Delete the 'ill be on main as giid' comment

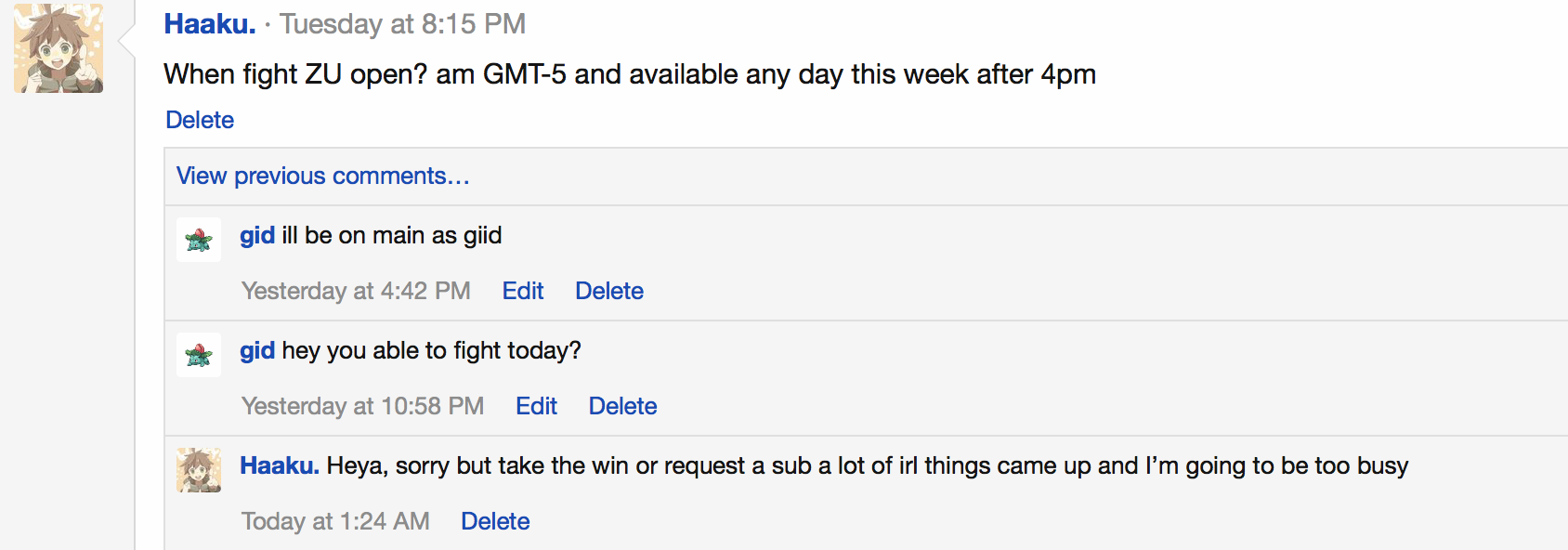point(609,291)
